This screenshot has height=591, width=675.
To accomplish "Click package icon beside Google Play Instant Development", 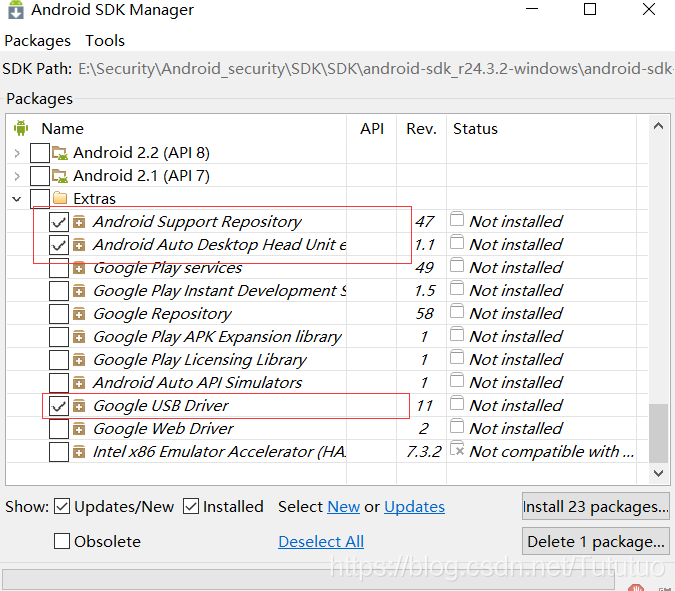I will 79,291.
